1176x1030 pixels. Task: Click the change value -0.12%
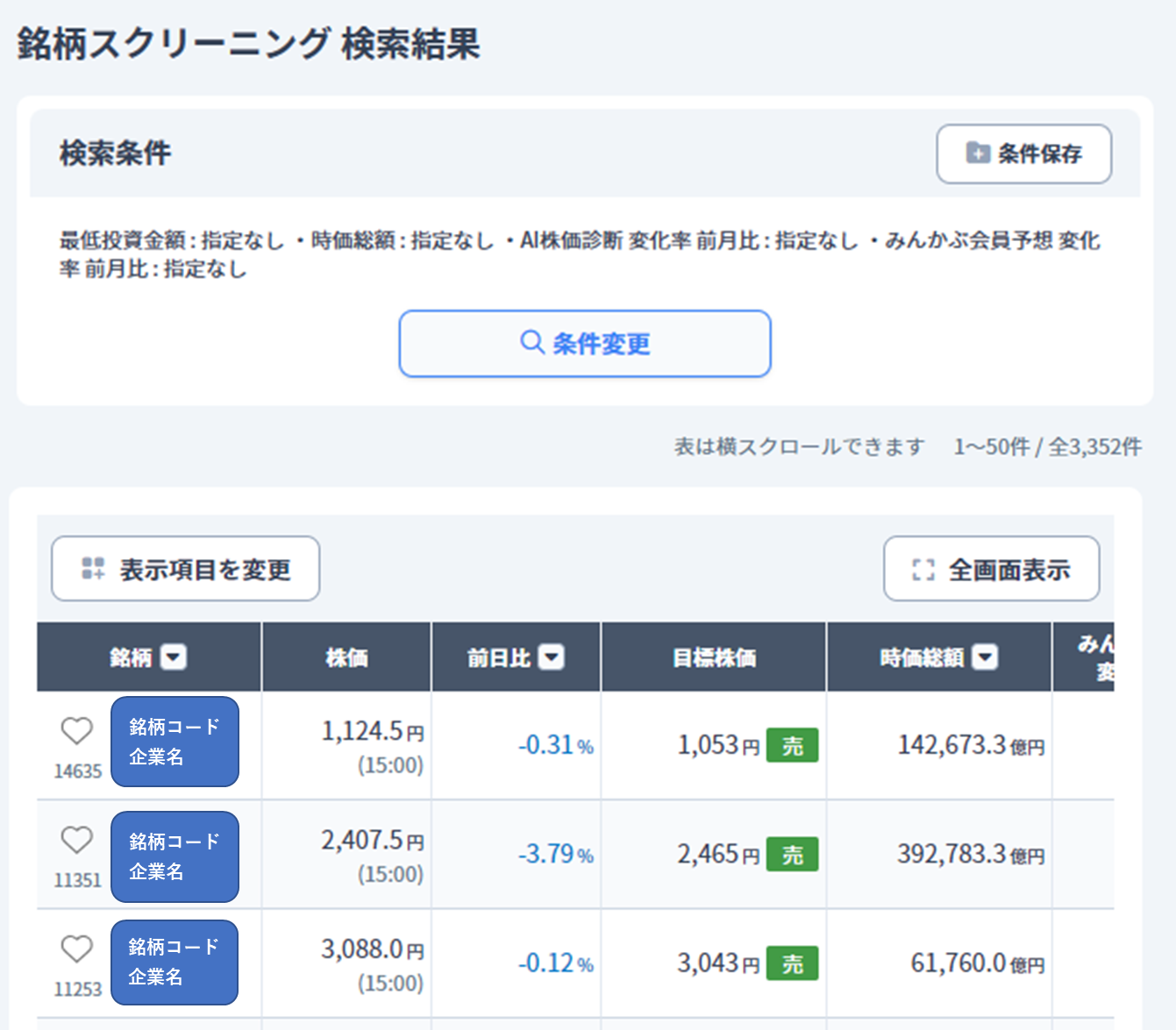556,963
